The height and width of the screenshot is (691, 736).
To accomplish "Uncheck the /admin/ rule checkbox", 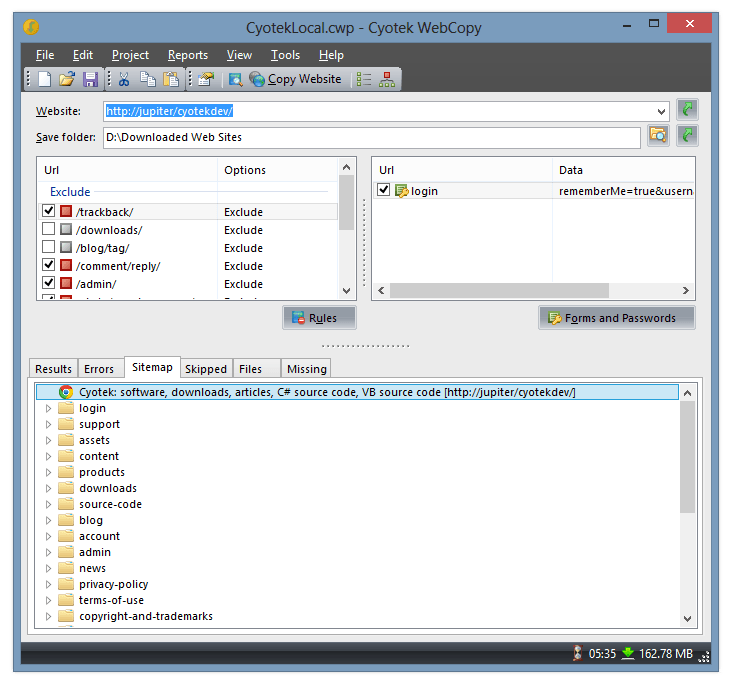I will [48, 283].
